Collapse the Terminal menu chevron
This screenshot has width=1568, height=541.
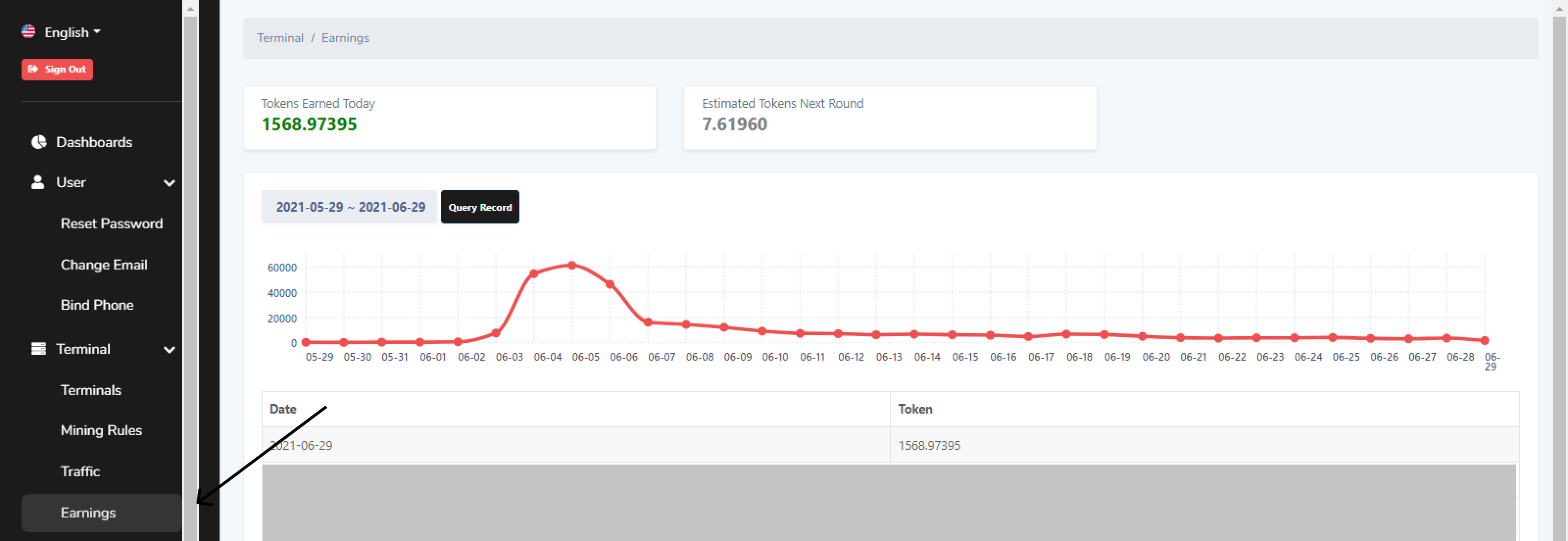click(169, 350)
